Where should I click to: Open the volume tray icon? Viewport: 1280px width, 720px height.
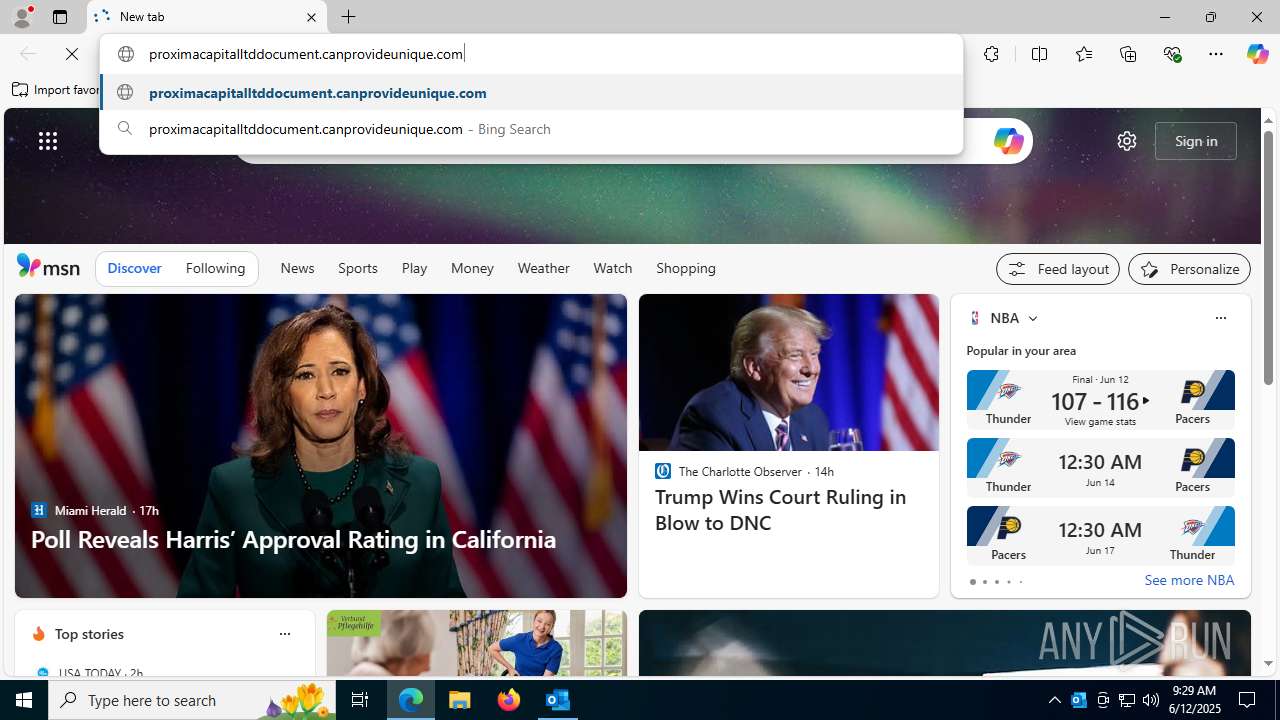pyautogui.click(x=1151, y=700)
